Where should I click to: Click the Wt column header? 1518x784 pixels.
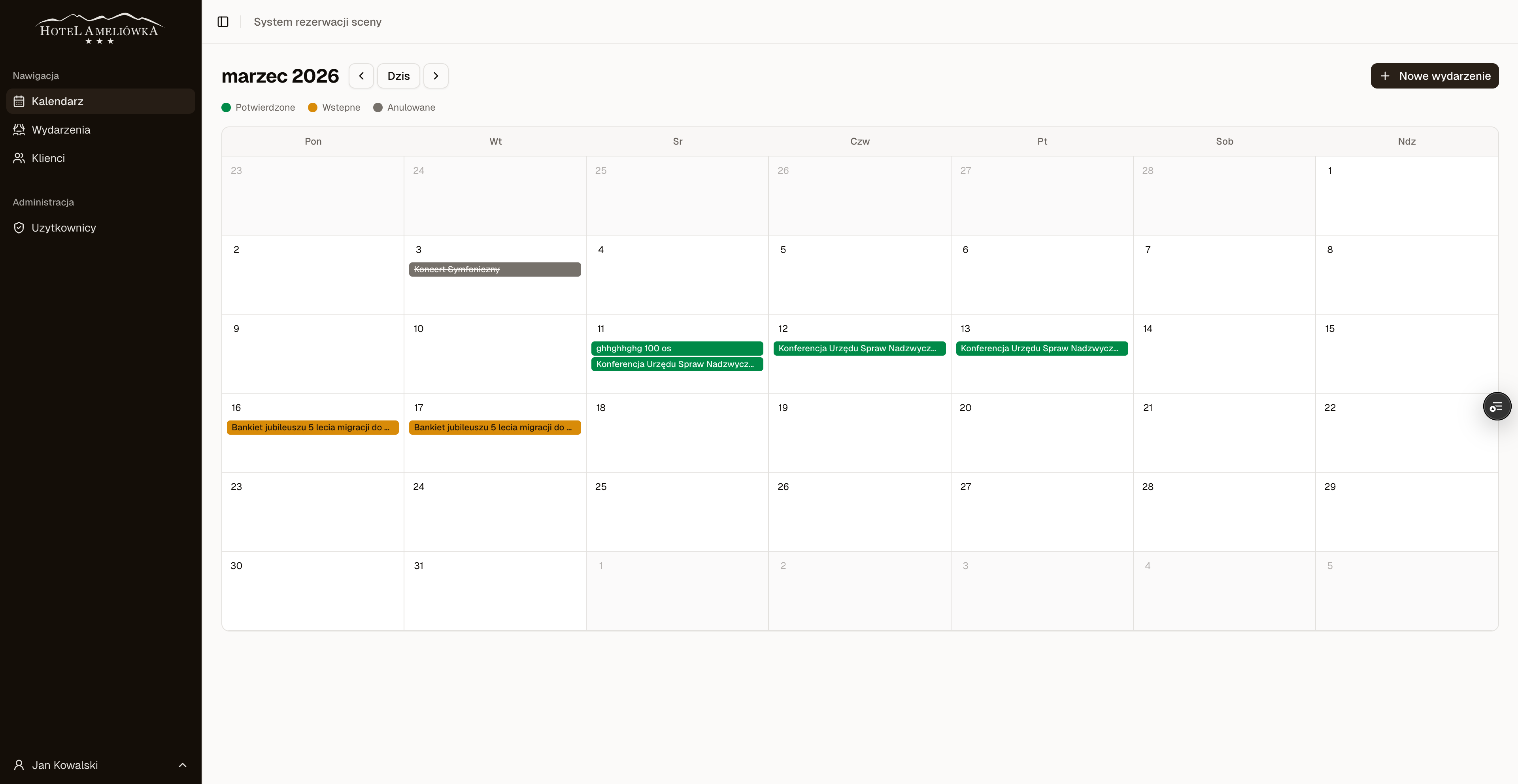pyautogui.click(x=495, y=141)
